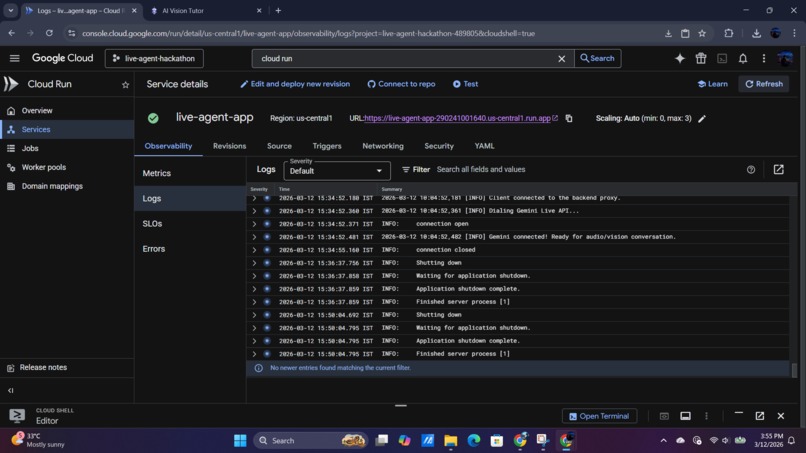Switch to the Triggers tab

click(x=327, y=146)
